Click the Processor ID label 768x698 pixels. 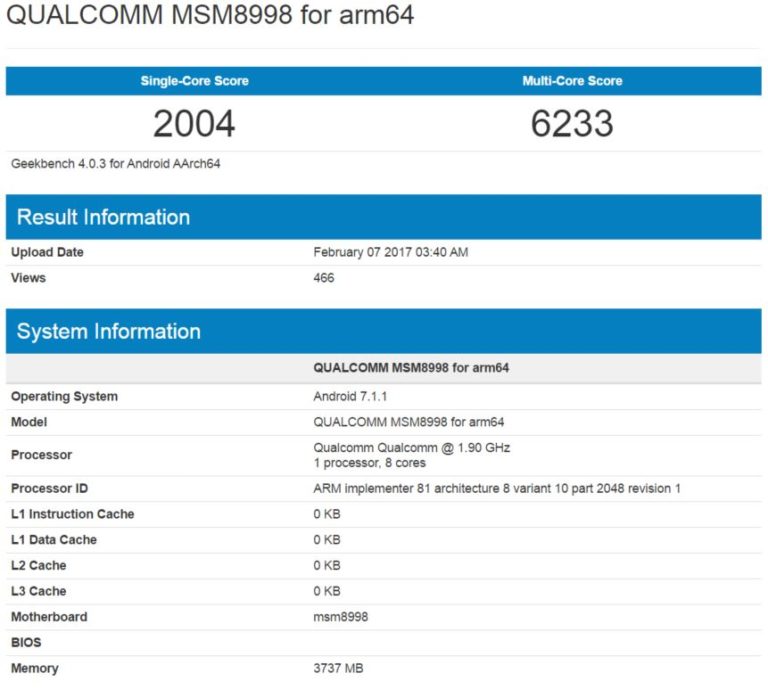click(x=49, y=488)
